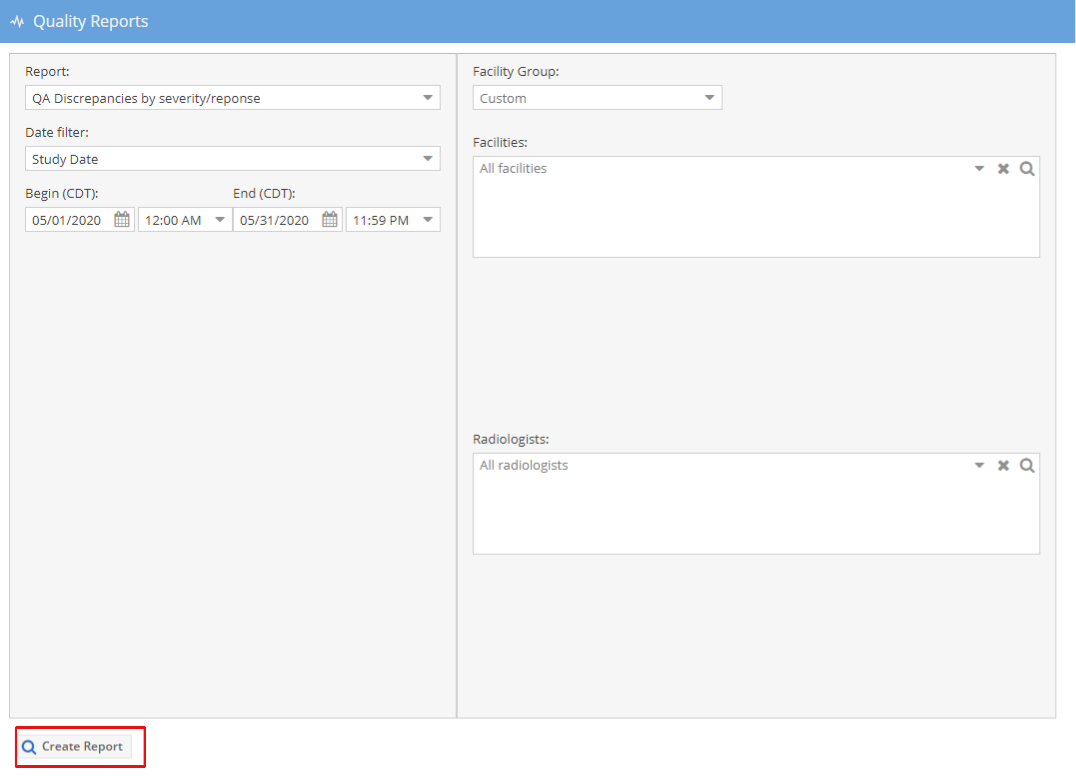Click the Facility Group: label
The image size is (1076, 776).
point(516,71)
